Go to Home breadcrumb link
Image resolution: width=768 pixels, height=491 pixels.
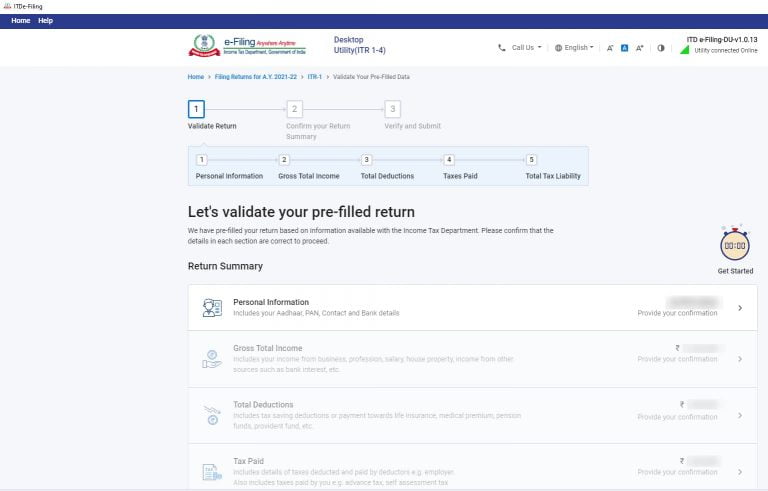click(x=196, y=77)
